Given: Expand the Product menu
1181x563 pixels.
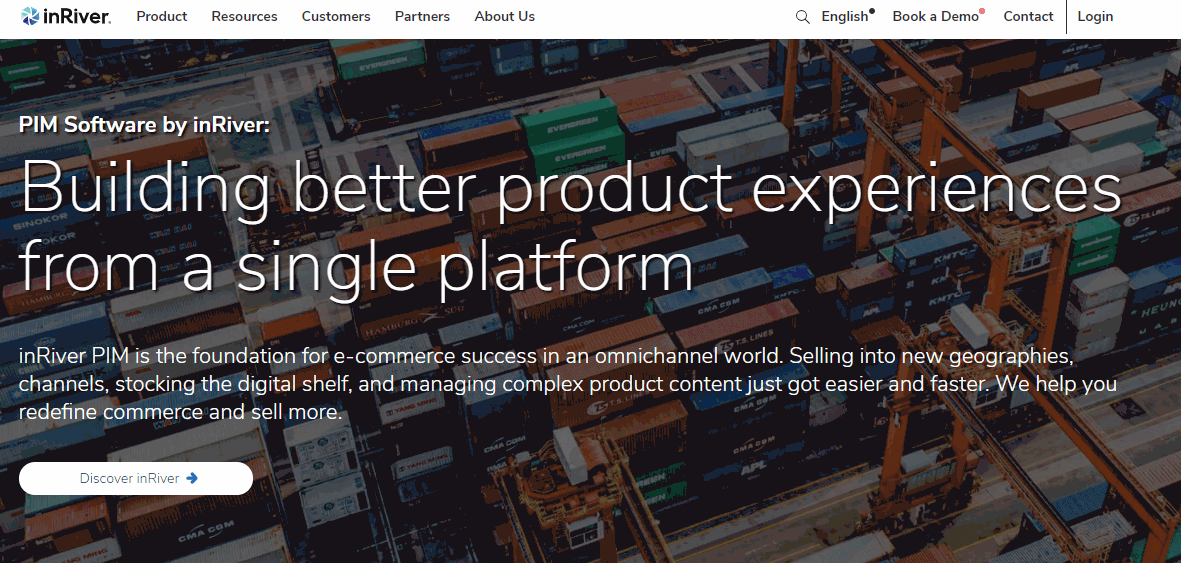Looking at the screenshot, I should coord(162,17).
